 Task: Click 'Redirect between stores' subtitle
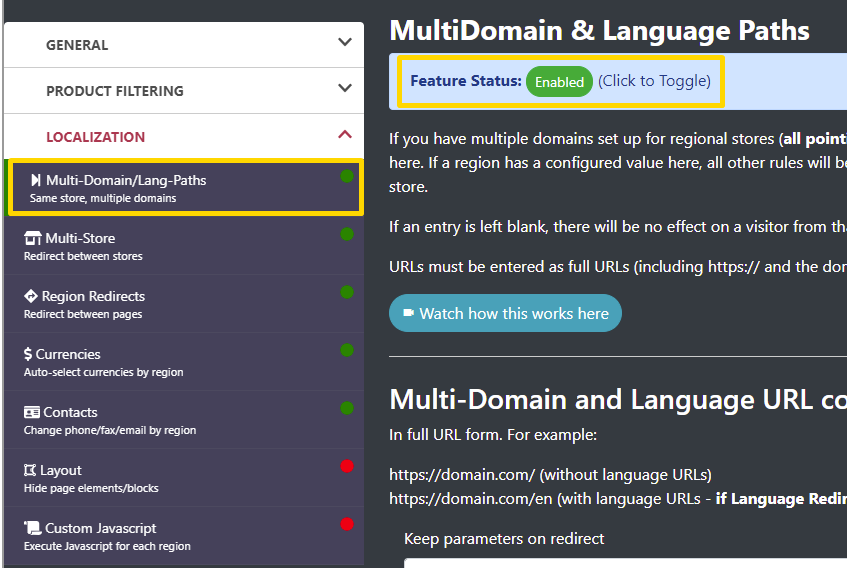tap(83, 256)
